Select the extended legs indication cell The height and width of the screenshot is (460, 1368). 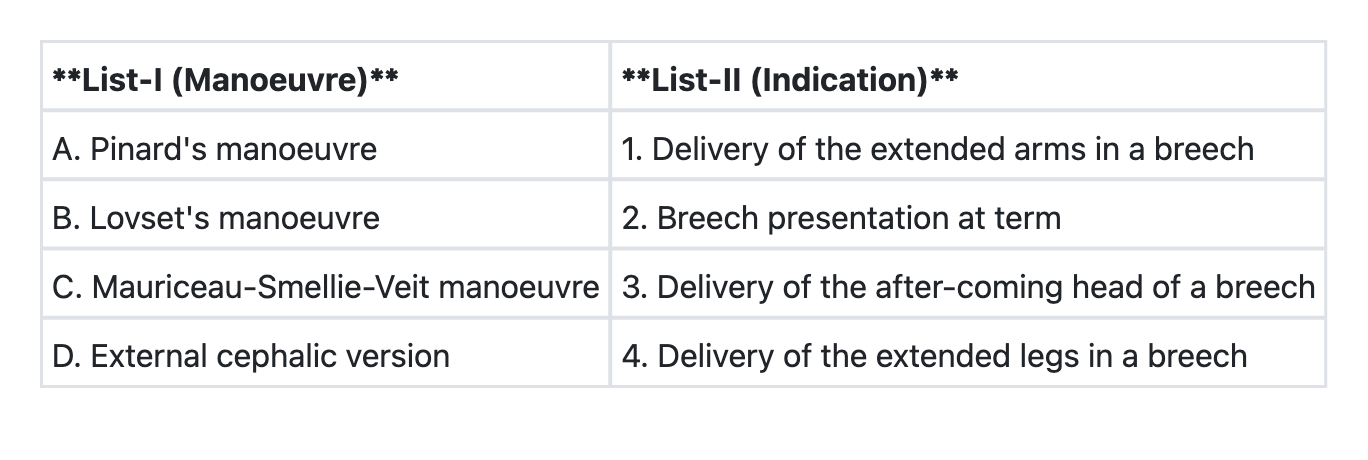[x=934, y=356]
